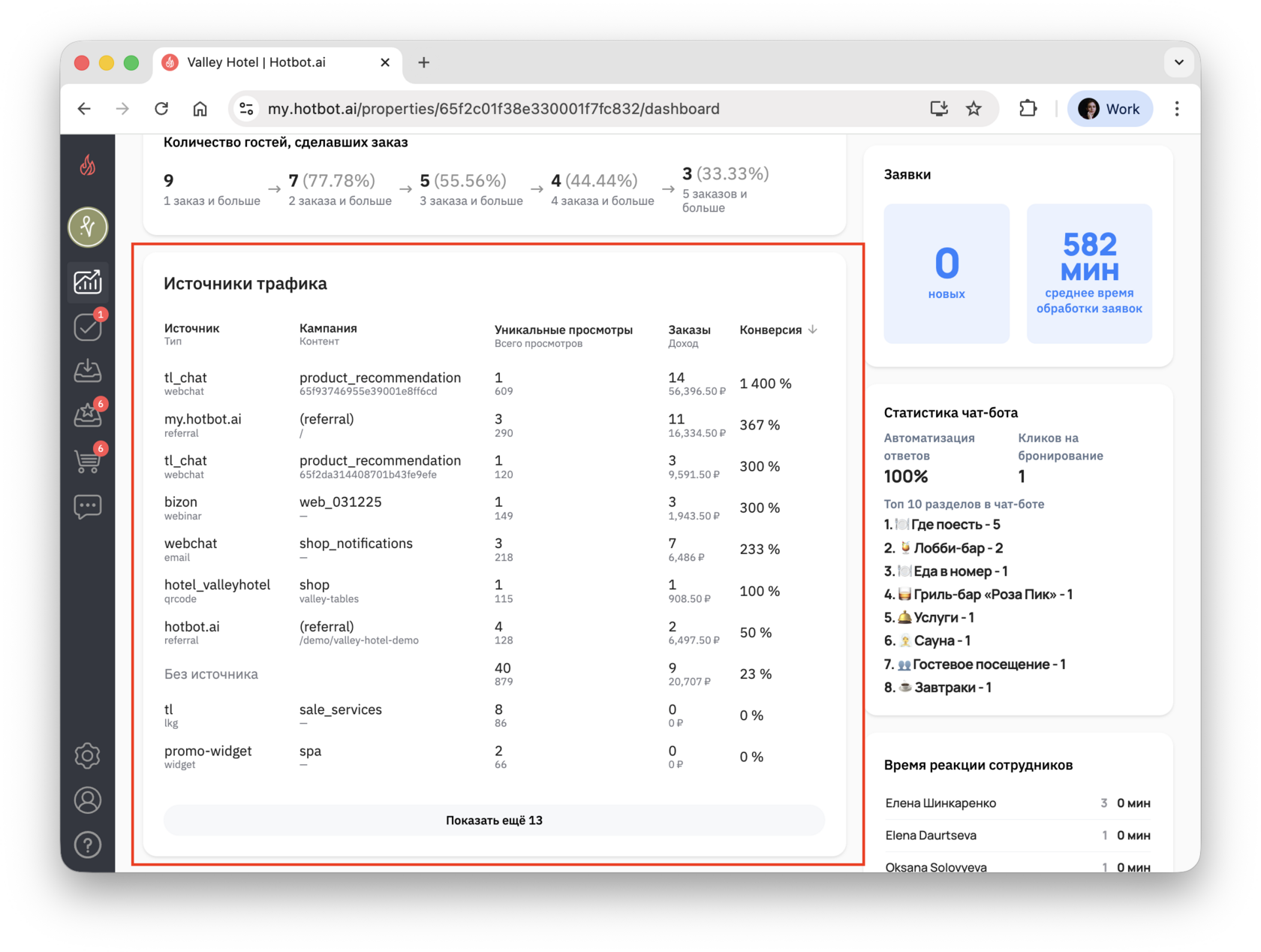Open settings gear icon in sidebar
Viewport: 1261px width, 952px height.
click(88, 755)
